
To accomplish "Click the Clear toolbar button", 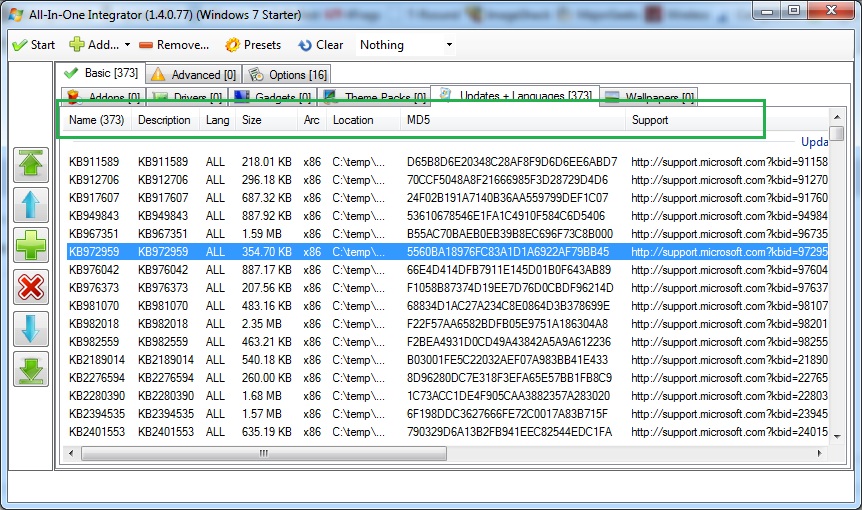I will (x=320, y=45).
